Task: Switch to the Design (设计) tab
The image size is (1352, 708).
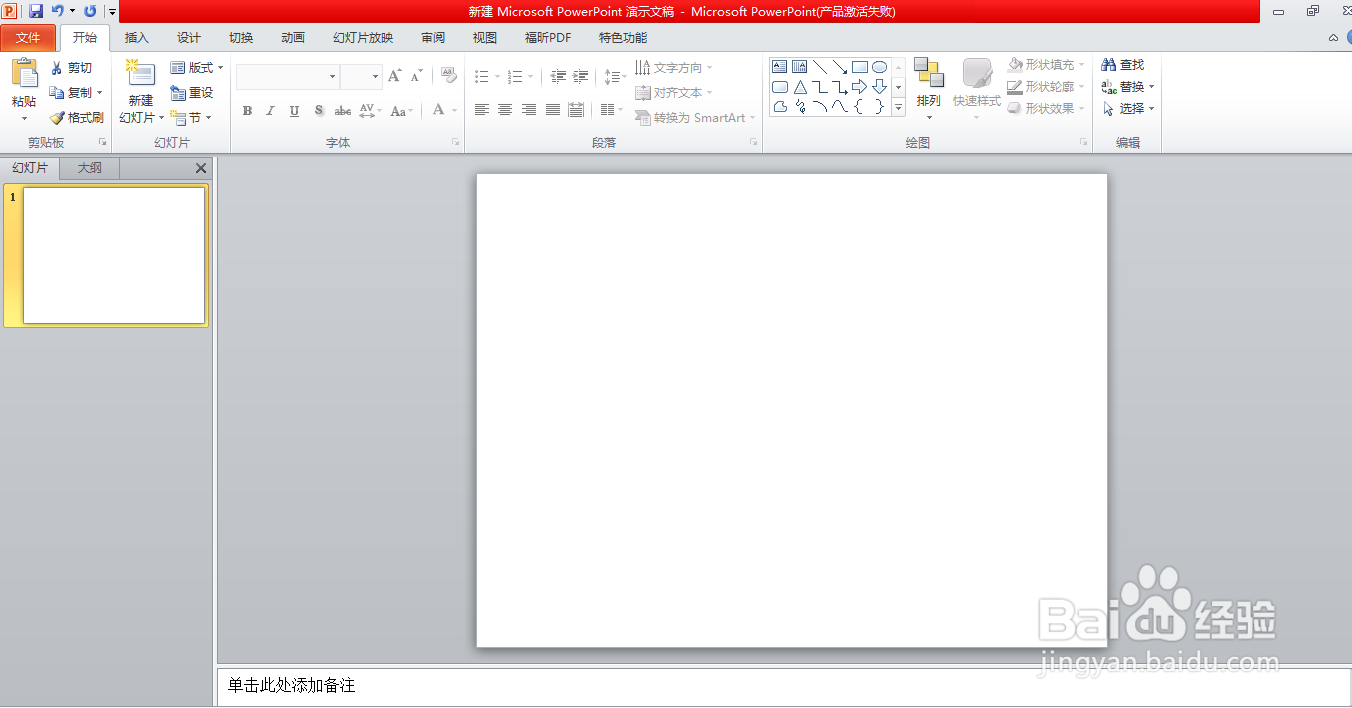Action: pos(189,38)
